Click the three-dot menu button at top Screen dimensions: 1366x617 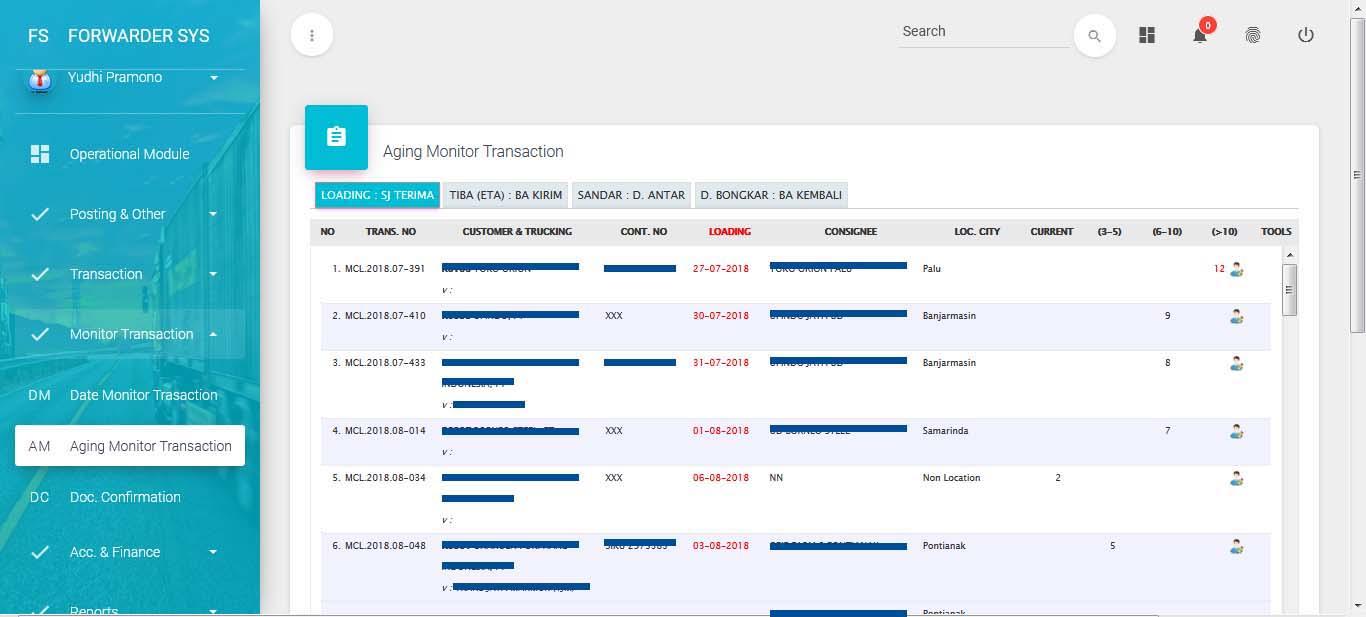click(312, 36)
